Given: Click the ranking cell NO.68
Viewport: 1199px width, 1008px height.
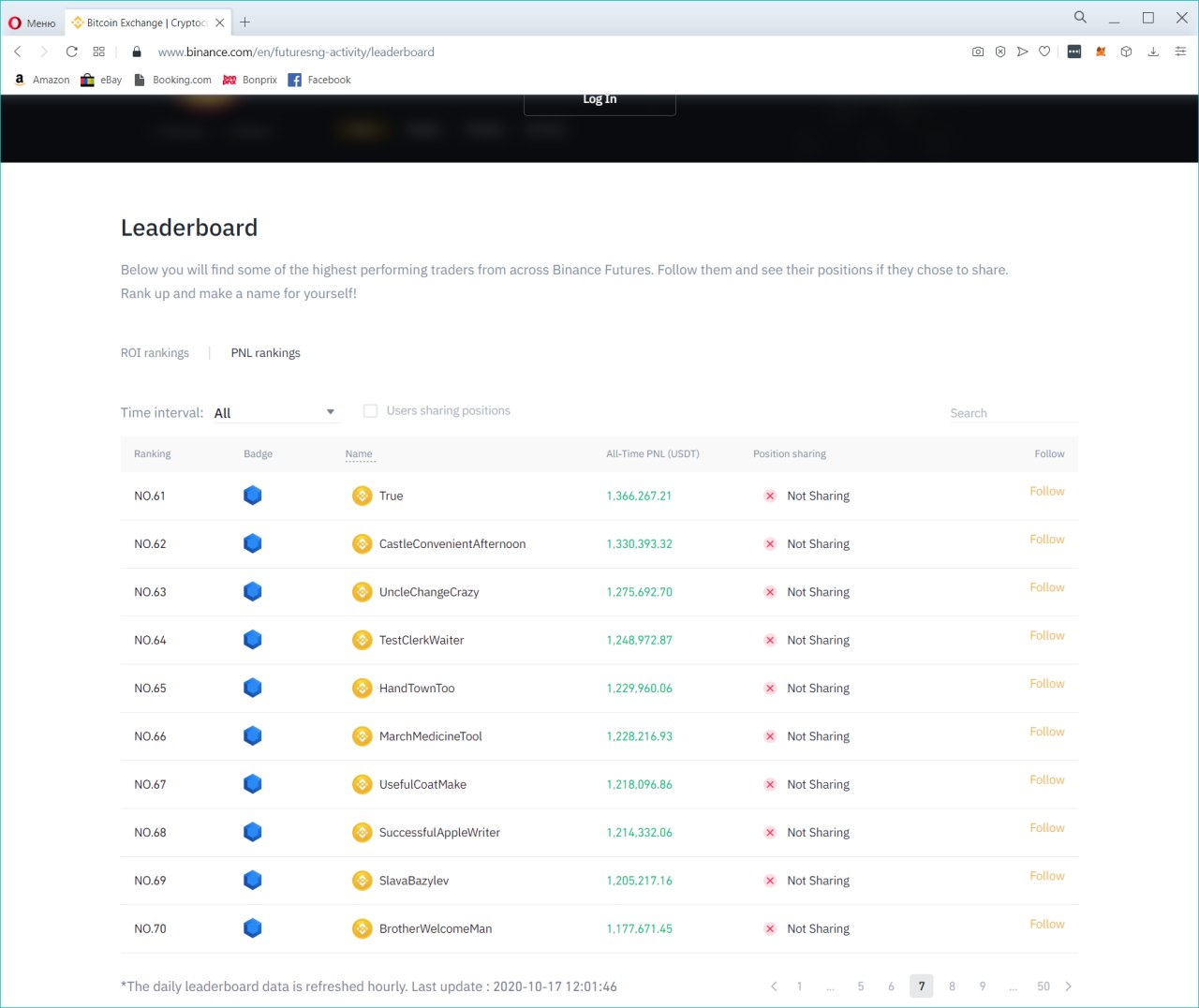Looking at the screenshot, I should [x=150, y=833].
